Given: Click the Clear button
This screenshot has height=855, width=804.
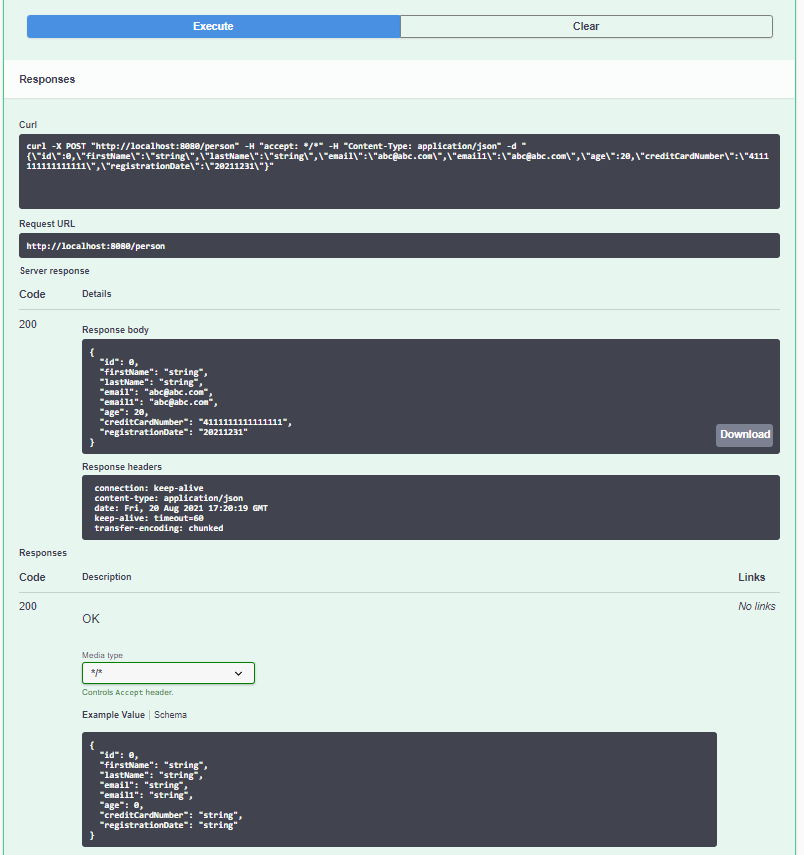Looking at the screenshot, I should tap(586, 26).
